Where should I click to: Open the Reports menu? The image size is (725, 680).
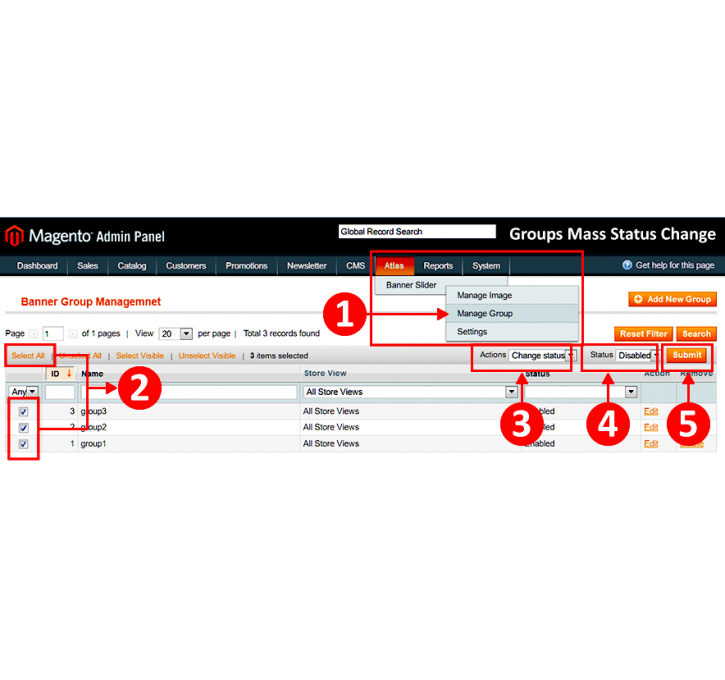coord(438,266)
